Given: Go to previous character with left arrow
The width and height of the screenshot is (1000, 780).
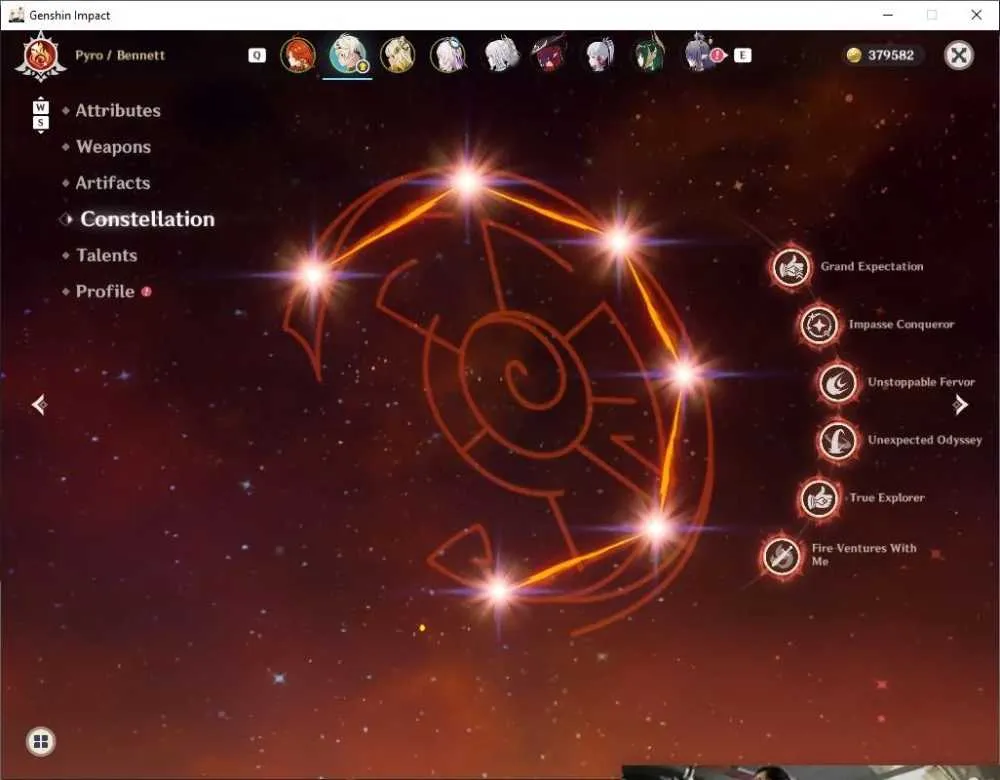Looking at the screenshot, I should point(39,404).
